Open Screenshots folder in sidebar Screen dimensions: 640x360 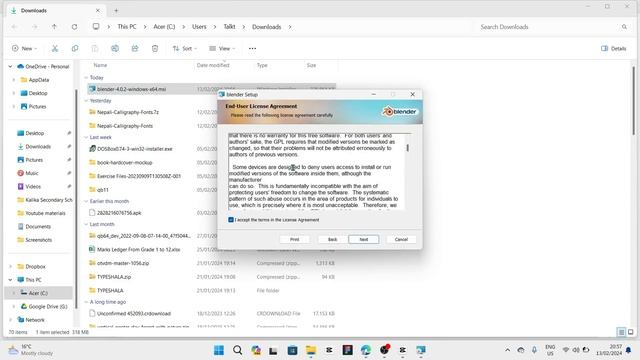click(x=38, y=240)
